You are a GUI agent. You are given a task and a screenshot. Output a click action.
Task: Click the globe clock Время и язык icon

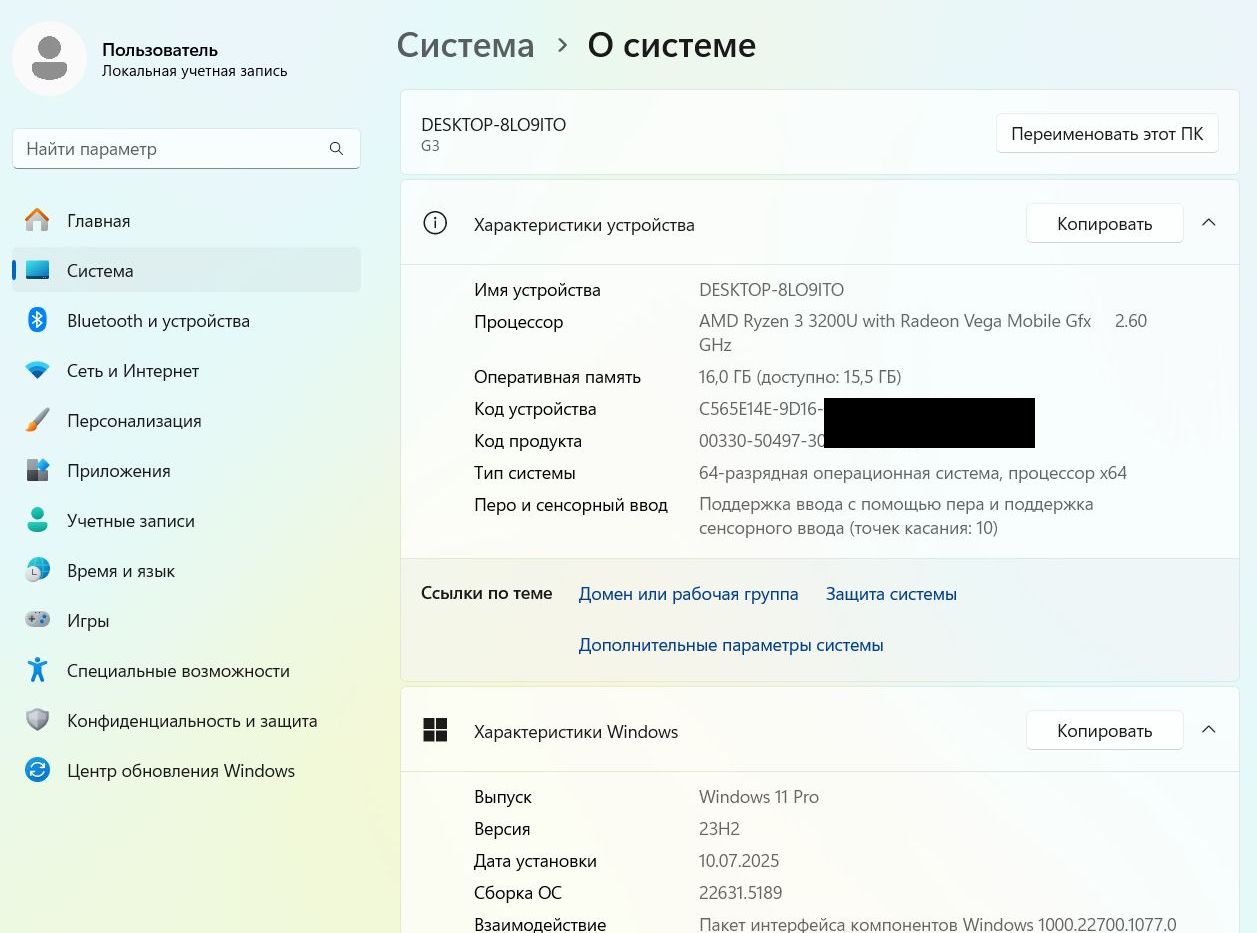point(37,570)
